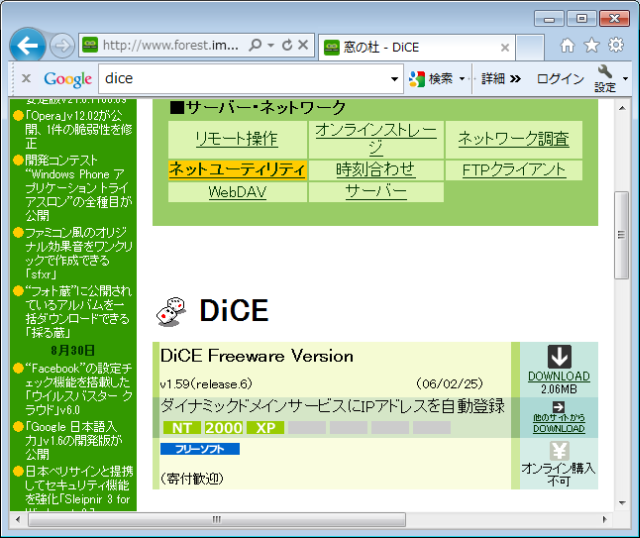
Task: Open the wrench 設定 icon
Action: (605, 78)
